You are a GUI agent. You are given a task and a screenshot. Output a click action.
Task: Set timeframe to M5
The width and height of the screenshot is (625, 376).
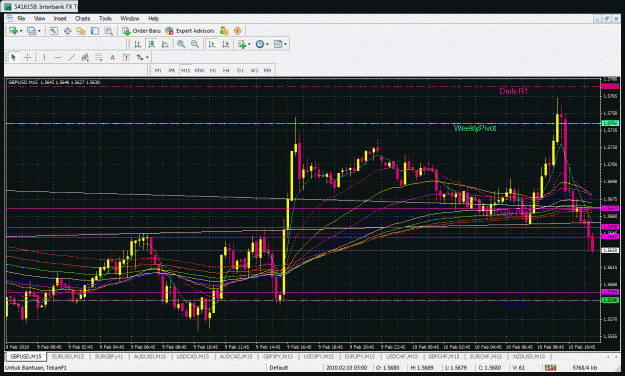tap(172, 70)
